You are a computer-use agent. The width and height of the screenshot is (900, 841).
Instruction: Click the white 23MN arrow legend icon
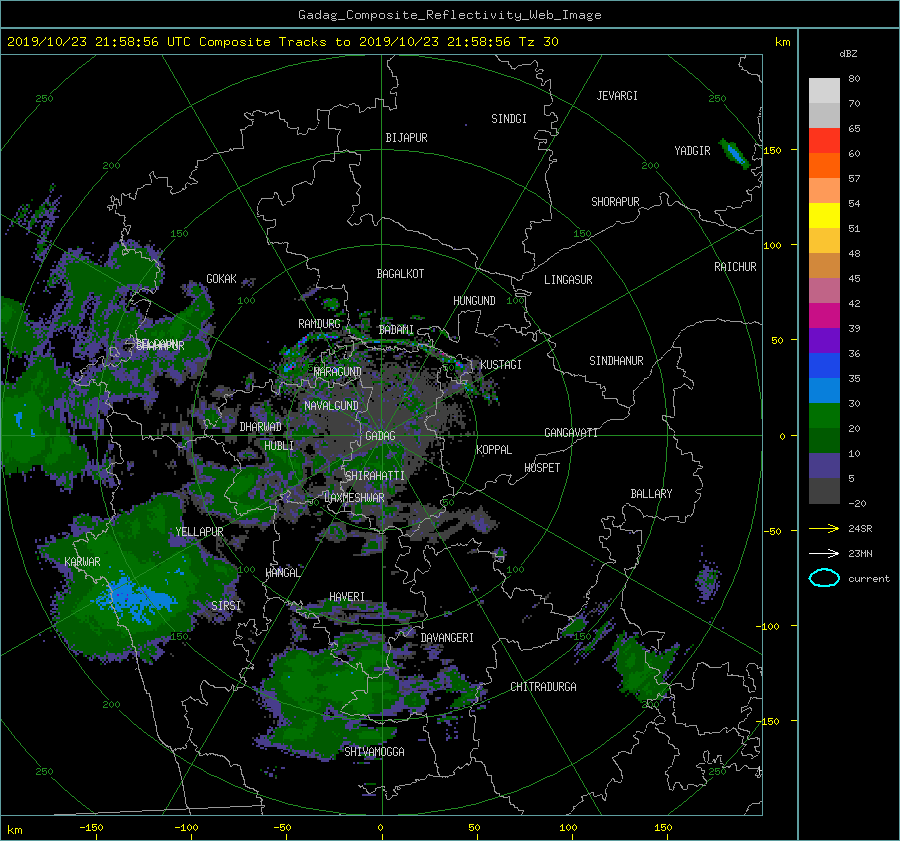point(824,554)
